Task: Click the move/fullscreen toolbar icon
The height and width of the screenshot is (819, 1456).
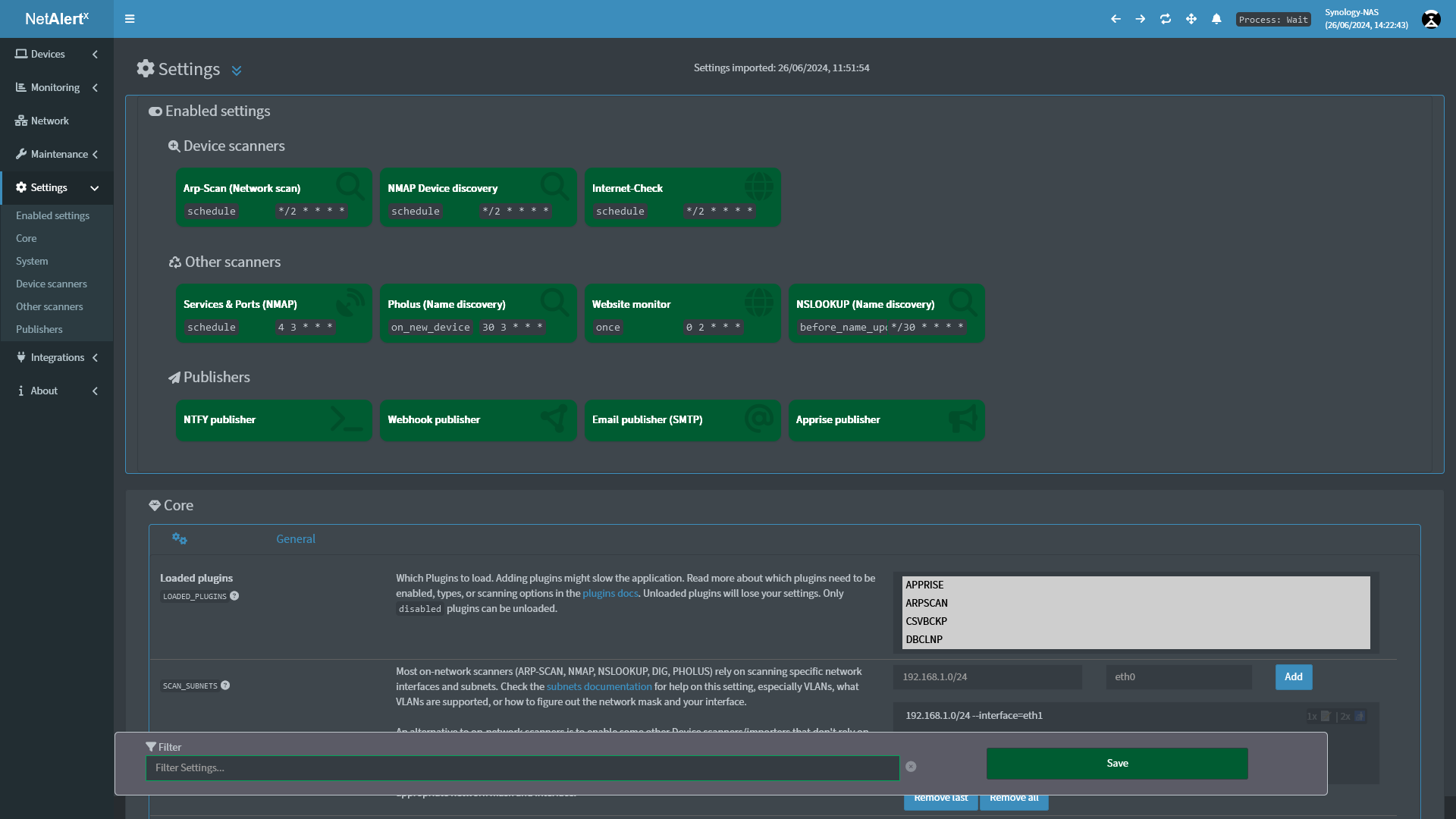Action: tap(1191, 19)
